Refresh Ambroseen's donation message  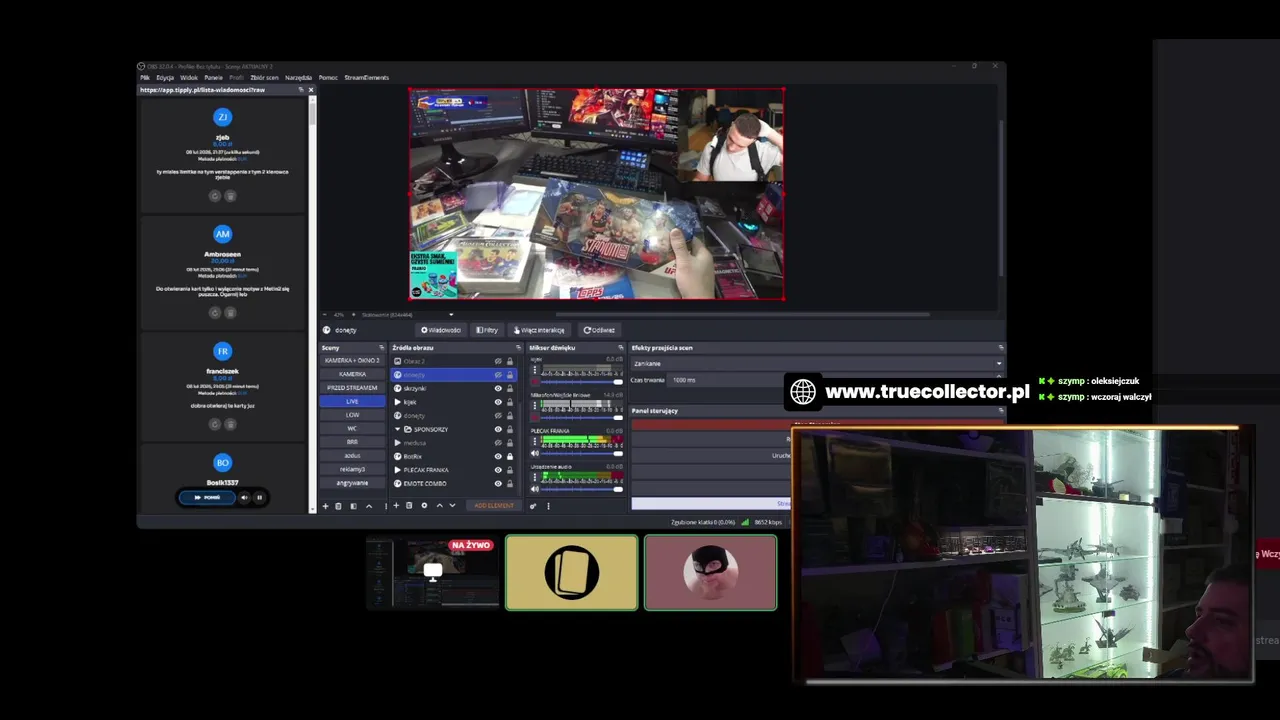click(x=214, y=313)
